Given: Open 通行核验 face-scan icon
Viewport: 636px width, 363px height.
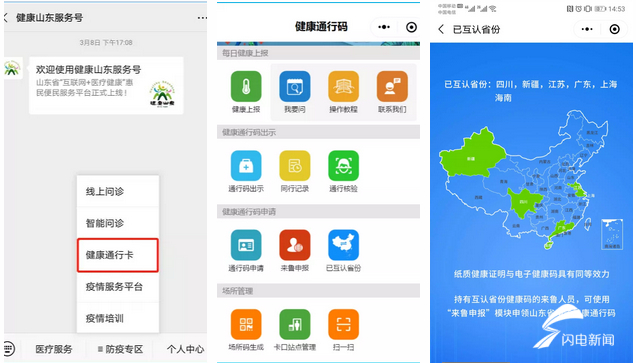Looking at the screenshot, I should tap(343, 165).
